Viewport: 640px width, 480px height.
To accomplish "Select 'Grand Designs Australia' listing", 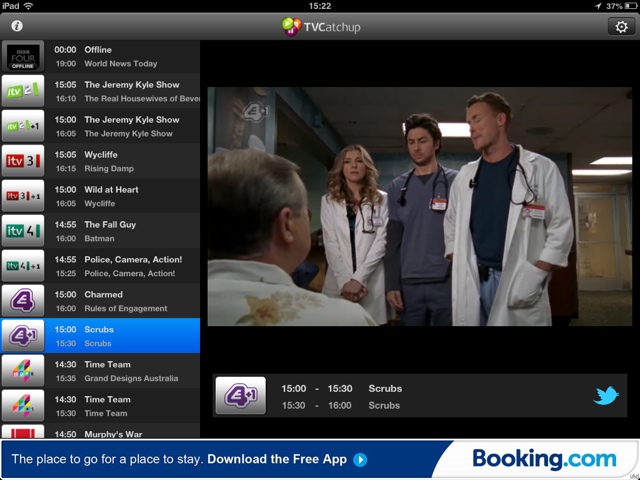I will (x=131, y=378).
